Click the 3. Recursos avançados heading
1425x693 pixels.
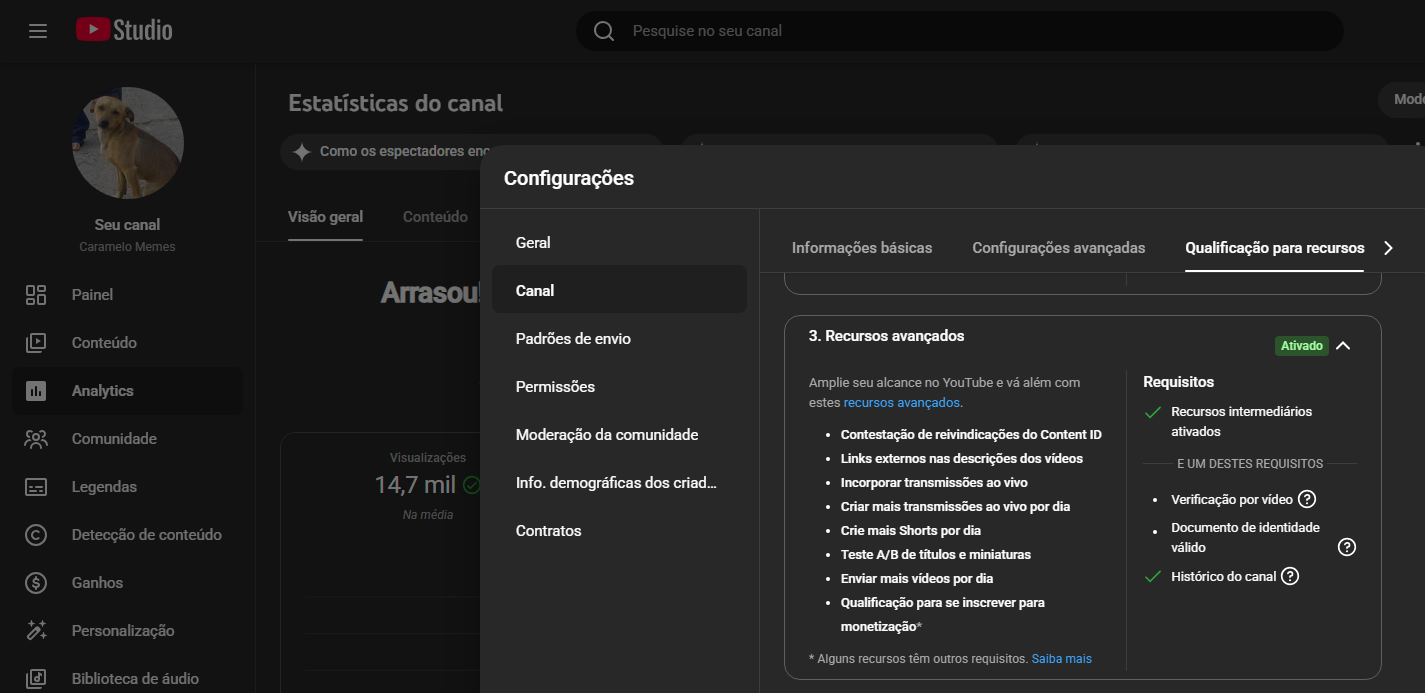(x=887, y=336)
